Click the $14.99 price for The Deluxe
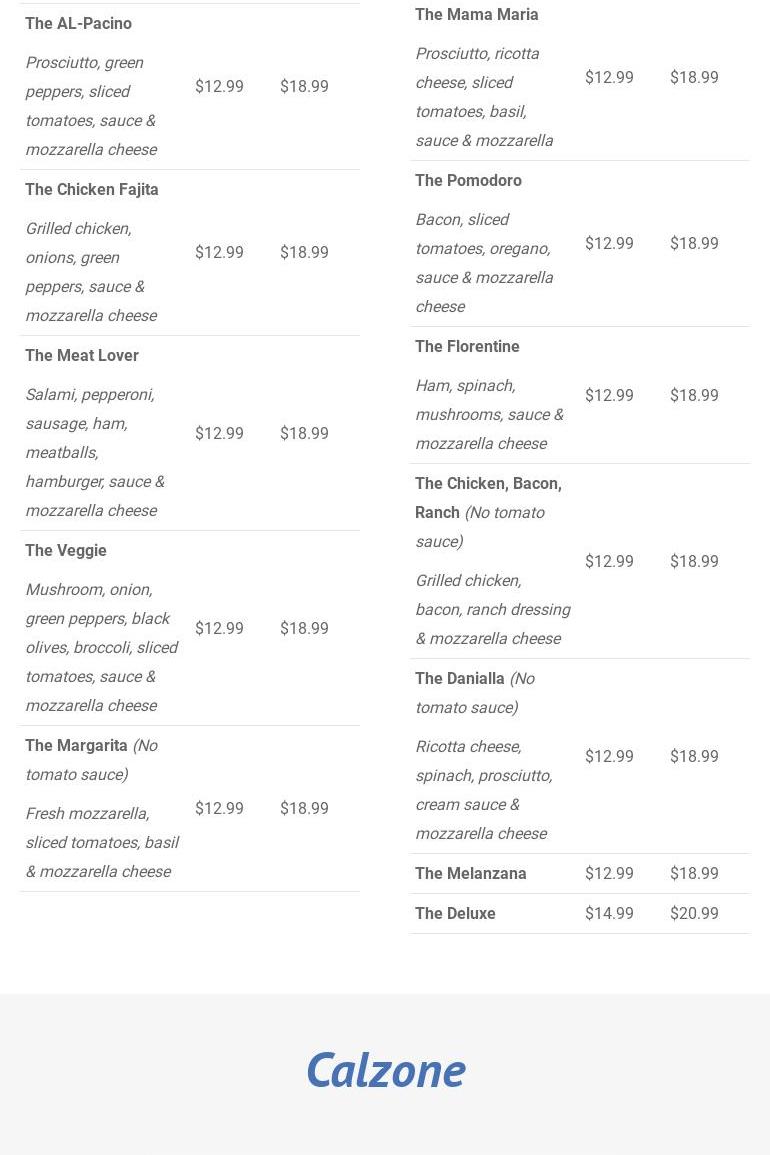Image resolution: width=770 pixels, height=1155 pixels. (x=609, y=913)
